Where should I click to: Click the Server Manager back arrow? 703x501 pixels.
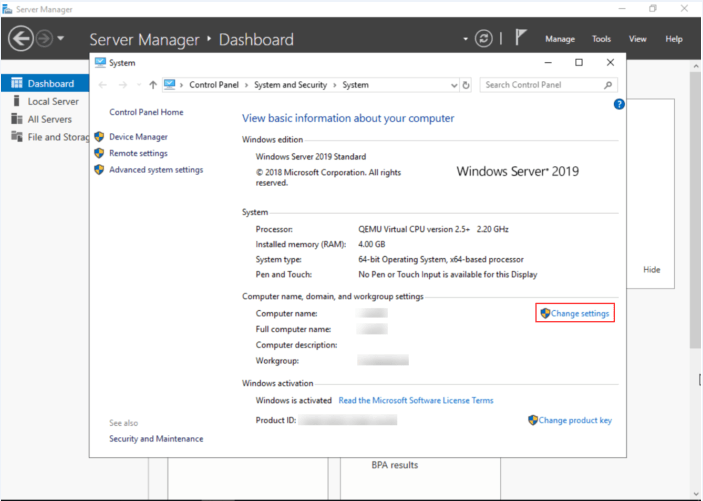[x=21, y=39]
